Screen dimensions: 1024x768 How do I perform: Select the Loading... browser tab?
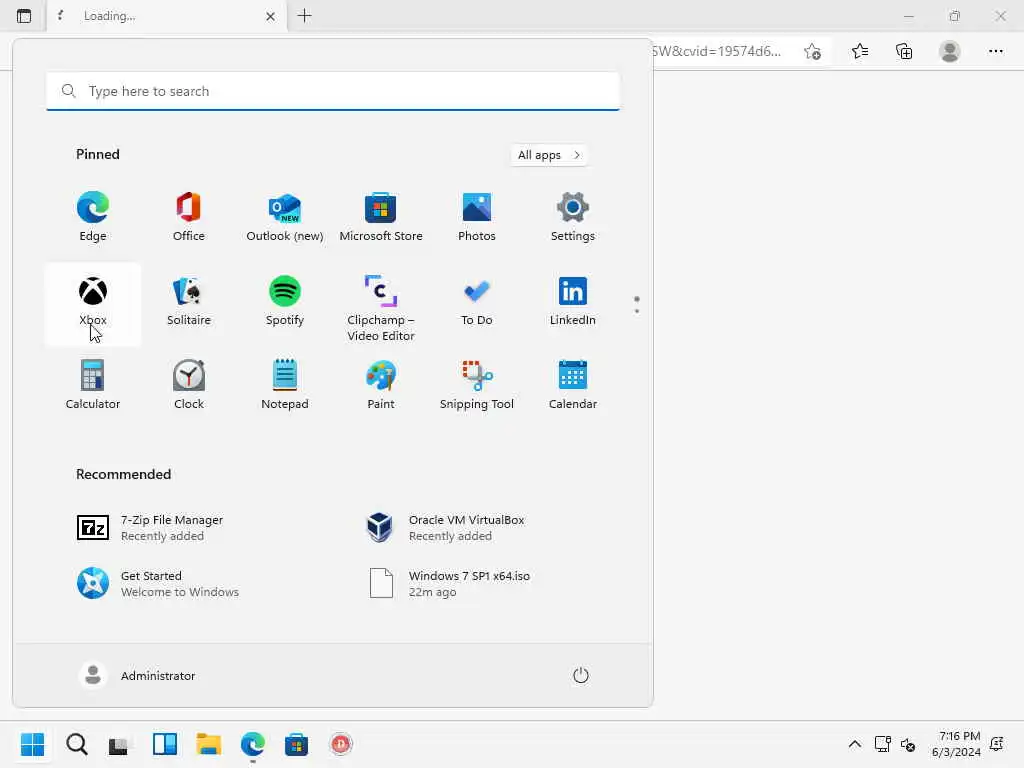click(167, 16)
